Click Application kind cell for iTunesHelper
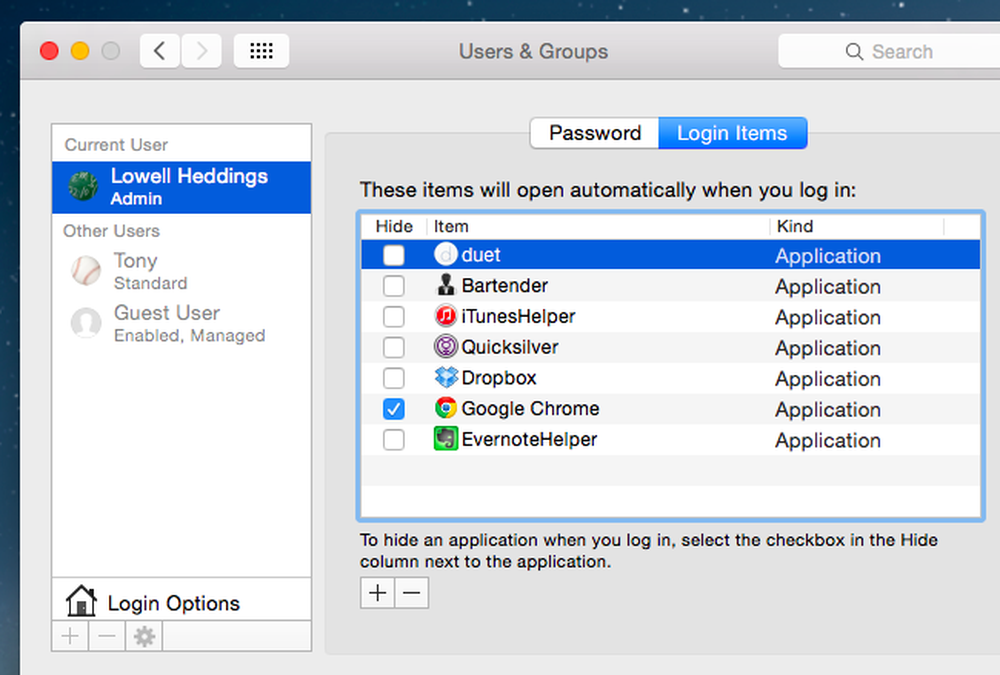 828,318
